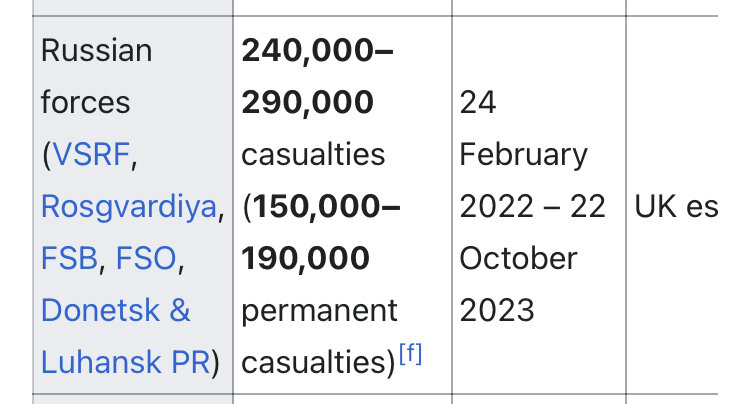The height and width of the screenshot is (404, 750).
Task: Click '2022 – 22' in the date cell
Action: coord(532,207)
